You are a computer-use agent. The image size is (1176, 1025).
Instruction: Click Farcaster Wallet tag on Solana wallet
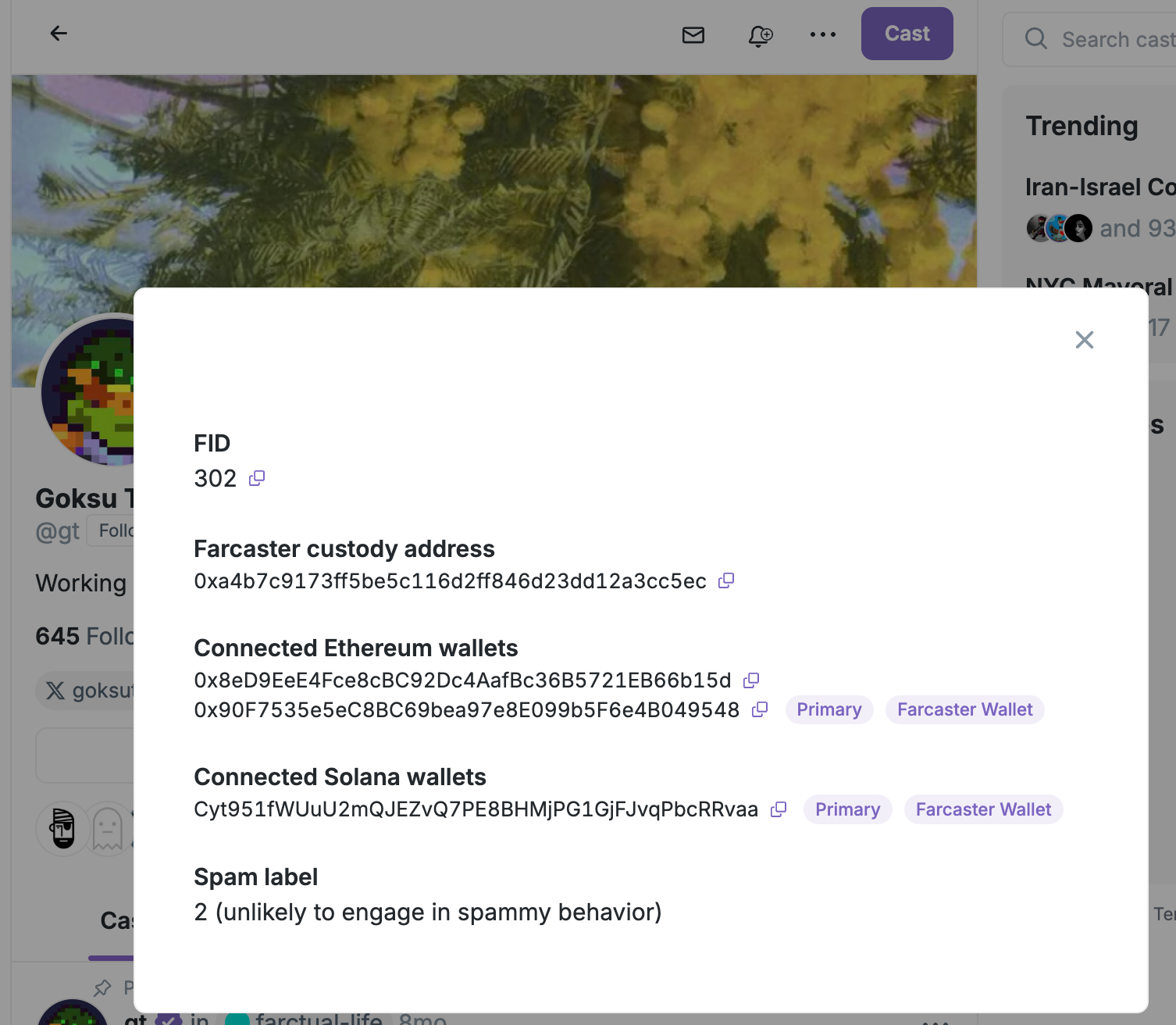(x=984, y=809)
